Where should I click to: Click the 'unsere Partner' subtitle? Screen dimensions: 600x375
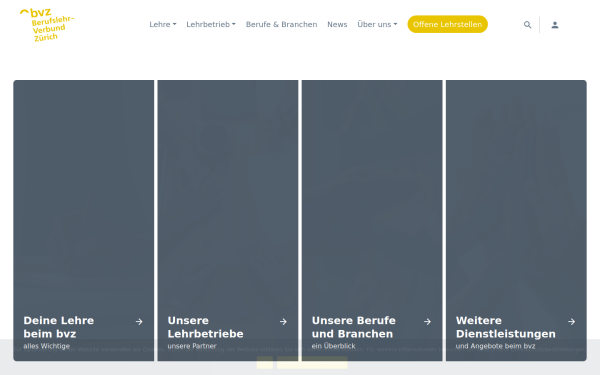point(192,346)
